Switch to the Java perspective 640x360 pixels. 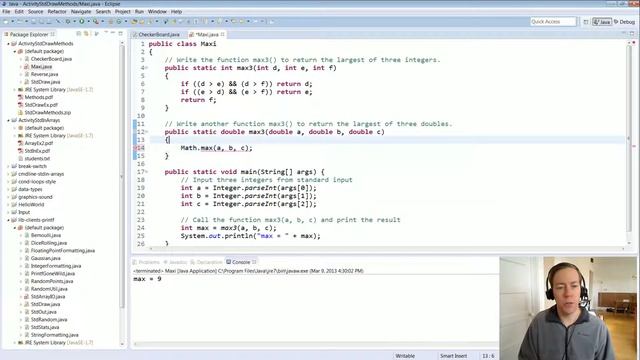click(602, 22)
